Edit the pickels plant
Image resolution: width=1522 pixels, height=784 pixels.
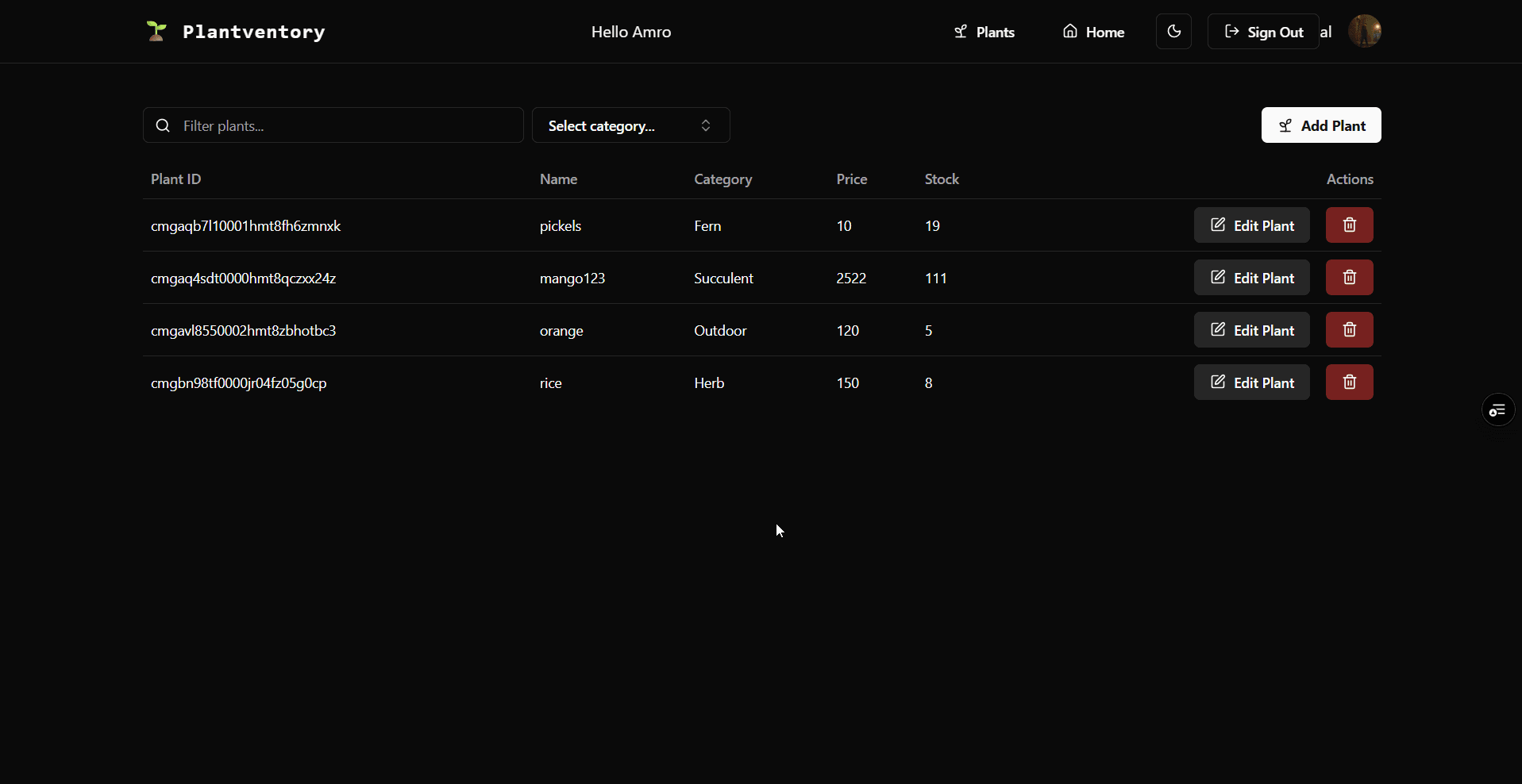click(1251, 225)
